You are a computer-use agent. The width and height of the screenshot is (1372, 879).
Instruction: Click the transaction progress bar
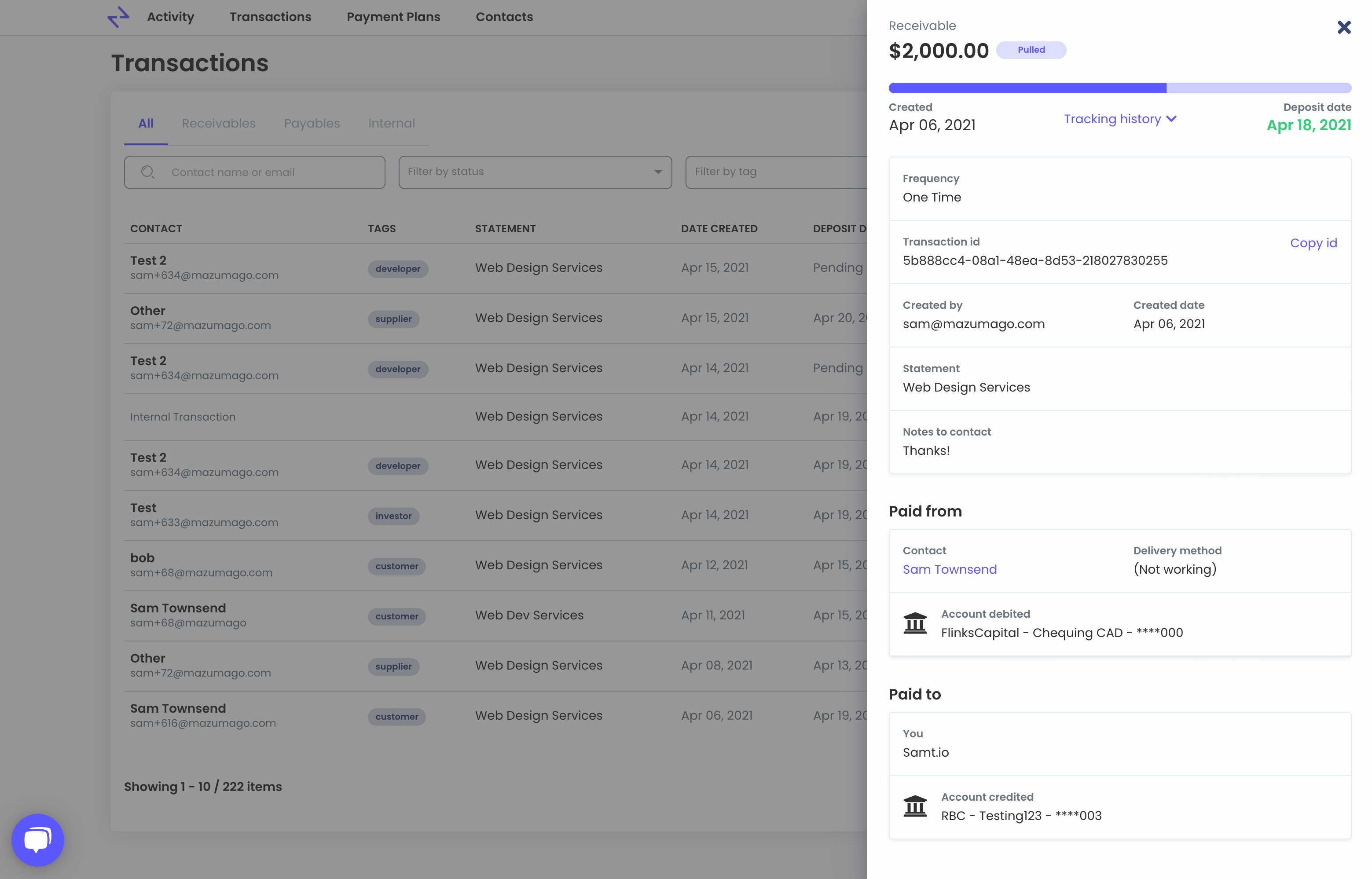[1119, 88]
